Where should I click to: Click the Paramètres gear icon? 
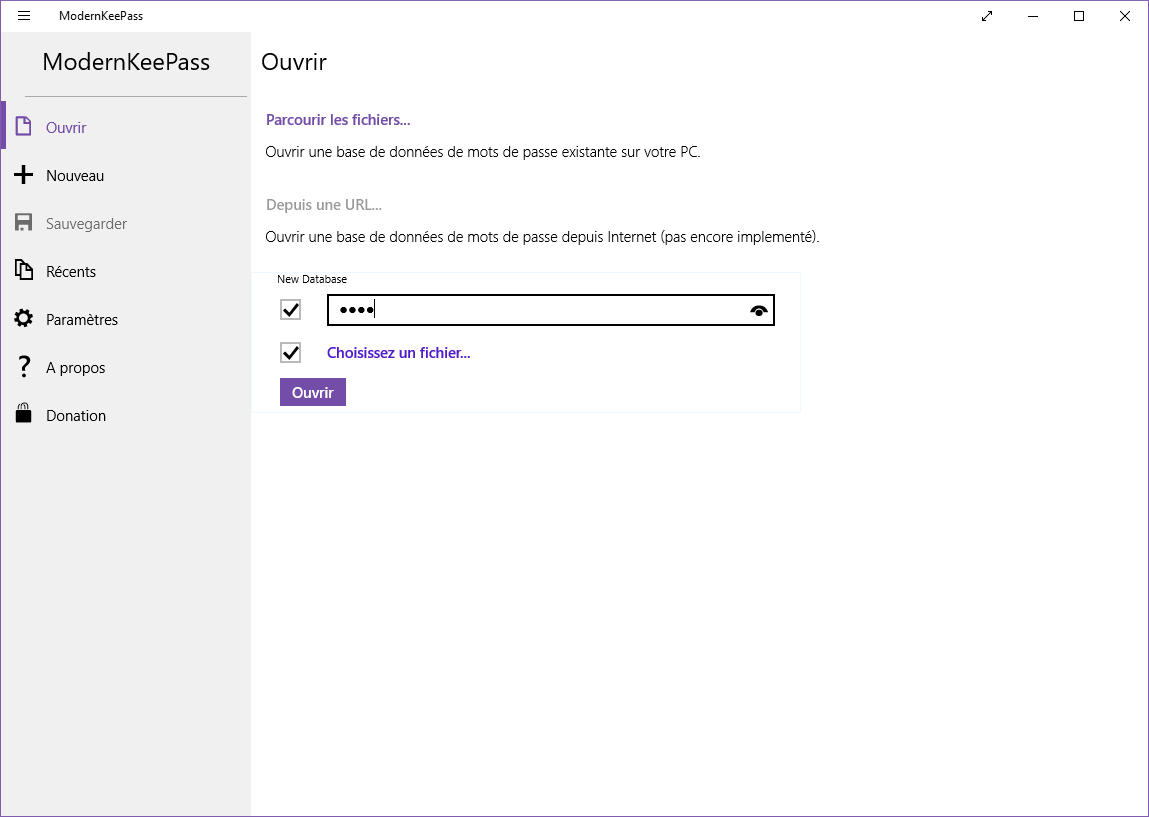24,319
